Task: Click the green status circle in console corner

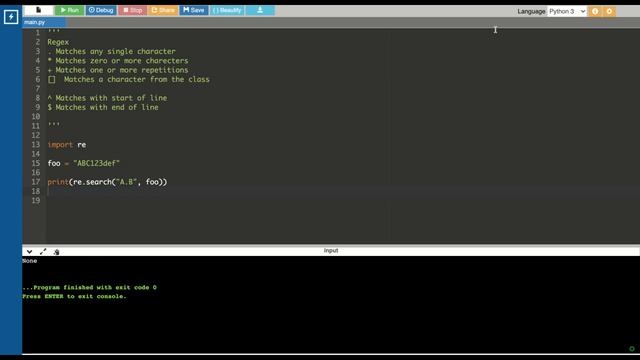Action: click(632, 349)
